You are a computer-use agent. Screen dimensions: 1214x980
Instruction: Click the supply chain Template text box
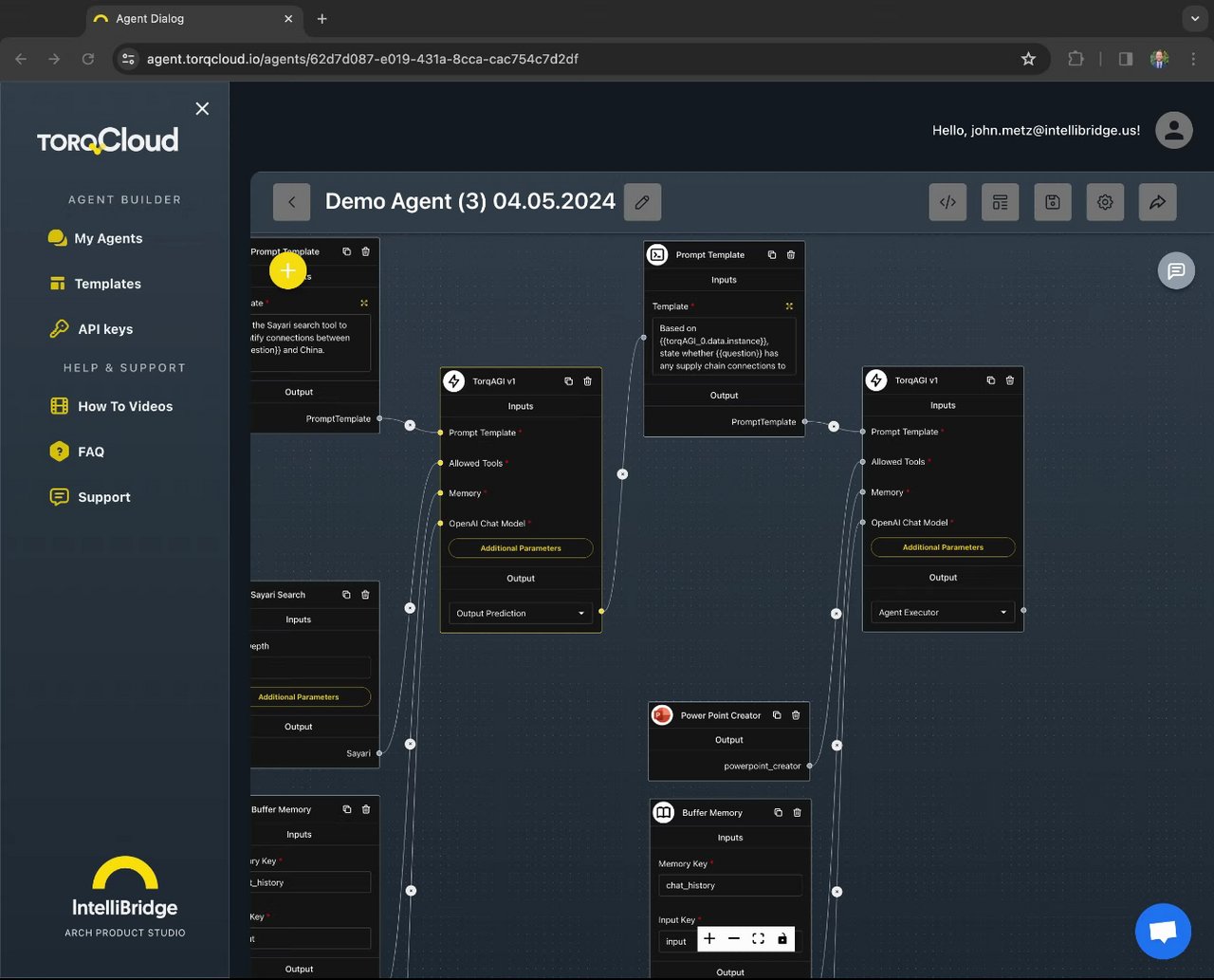724,346
